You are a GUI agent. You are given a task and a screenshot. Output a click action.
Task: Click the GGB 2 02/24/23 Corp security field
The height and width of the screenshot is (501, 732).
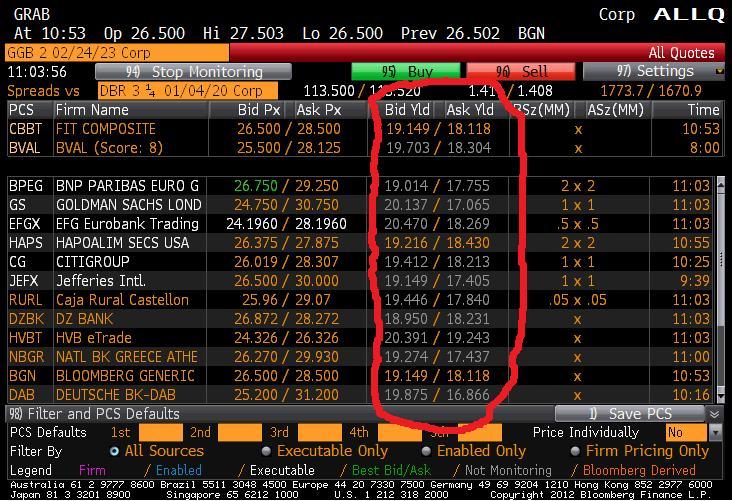coord(117,53)
